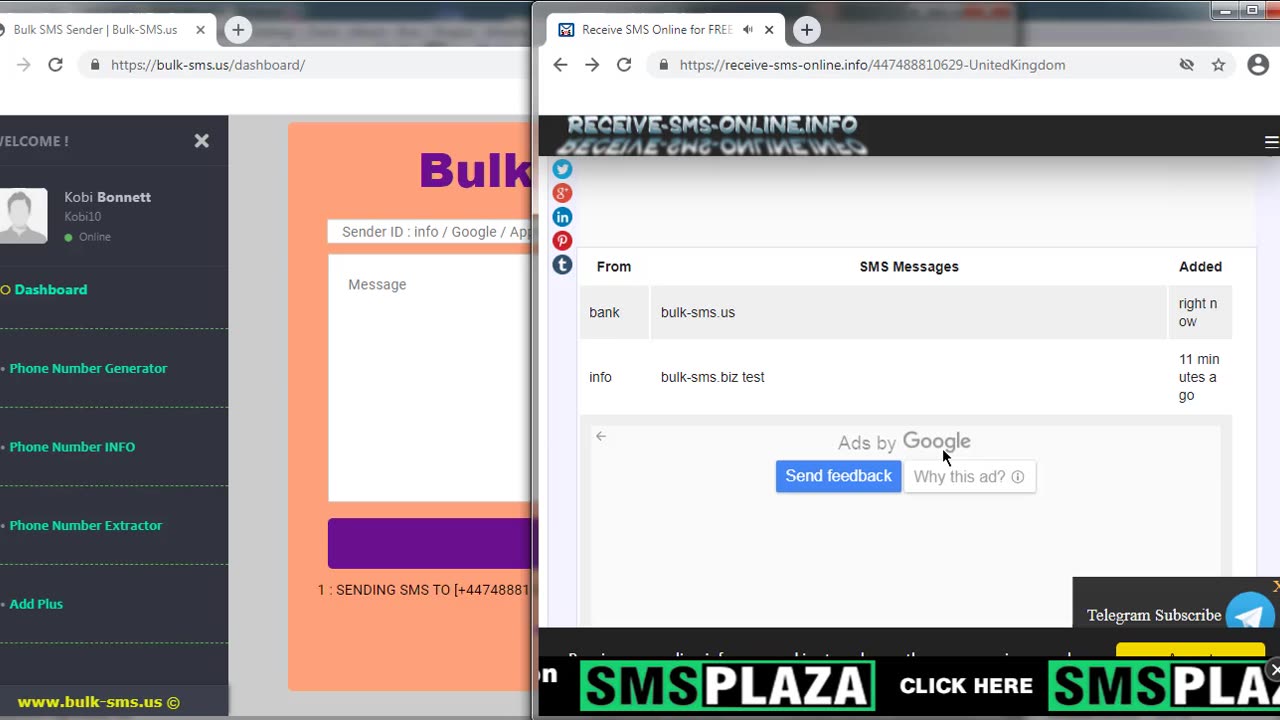Click the Tumblr share icon

click(x=562, y=265)
